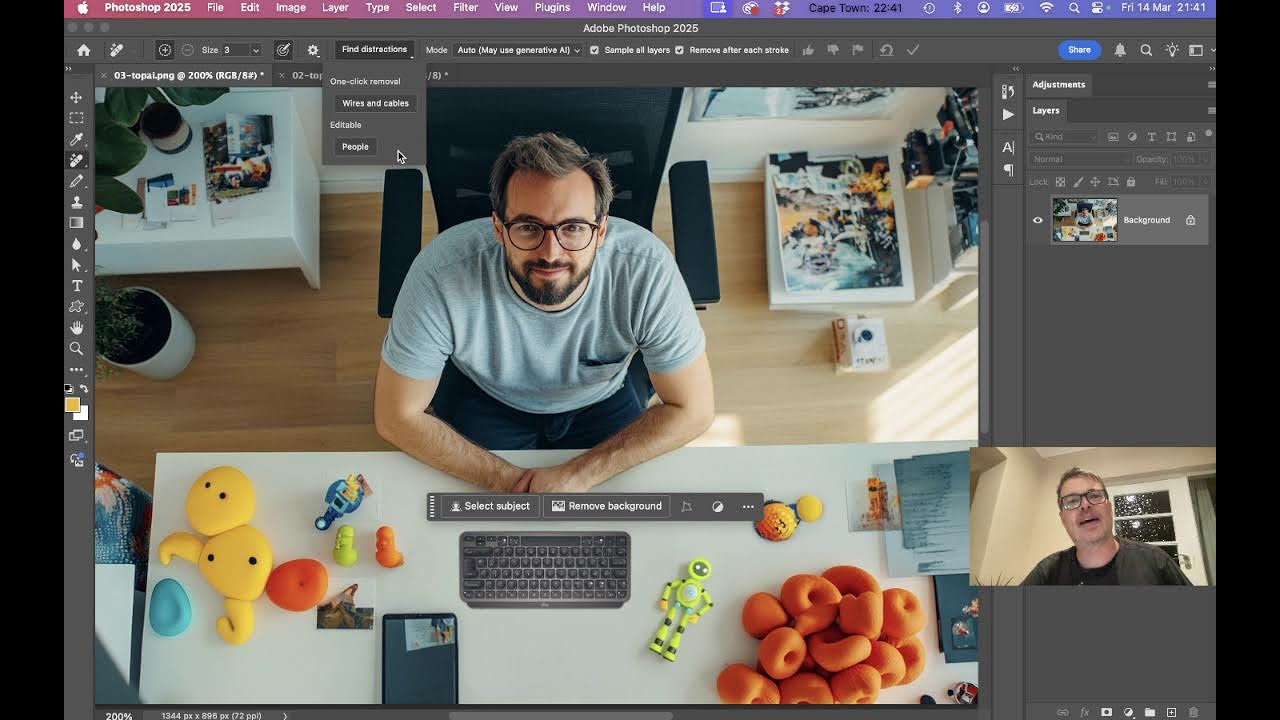Open the Remove tool settings gear menu

coord(313,50)
